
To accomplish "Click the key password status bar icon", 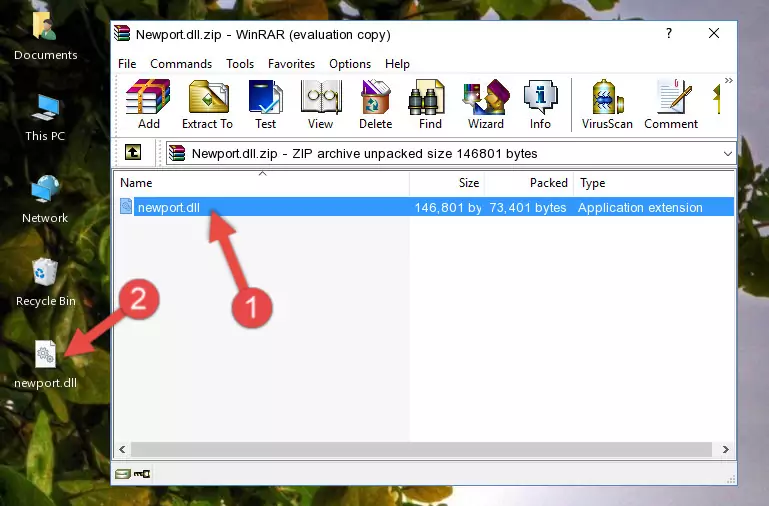I will click(x=142, y=474).
